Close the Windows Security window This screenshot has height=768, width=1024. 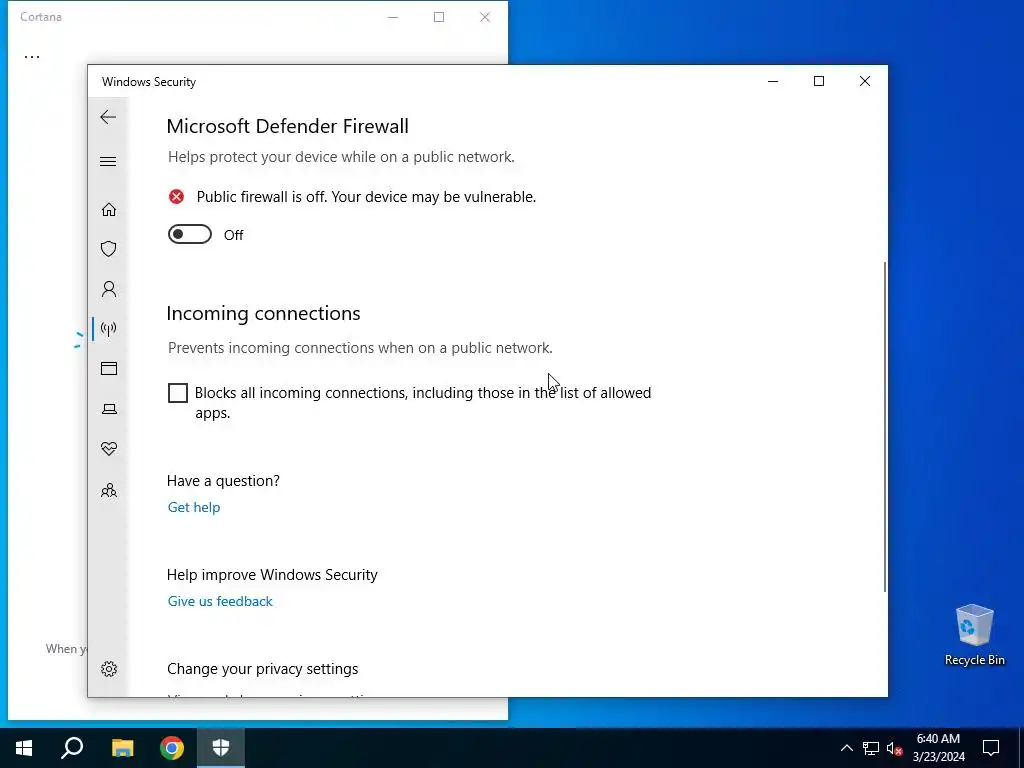point(865,81)
